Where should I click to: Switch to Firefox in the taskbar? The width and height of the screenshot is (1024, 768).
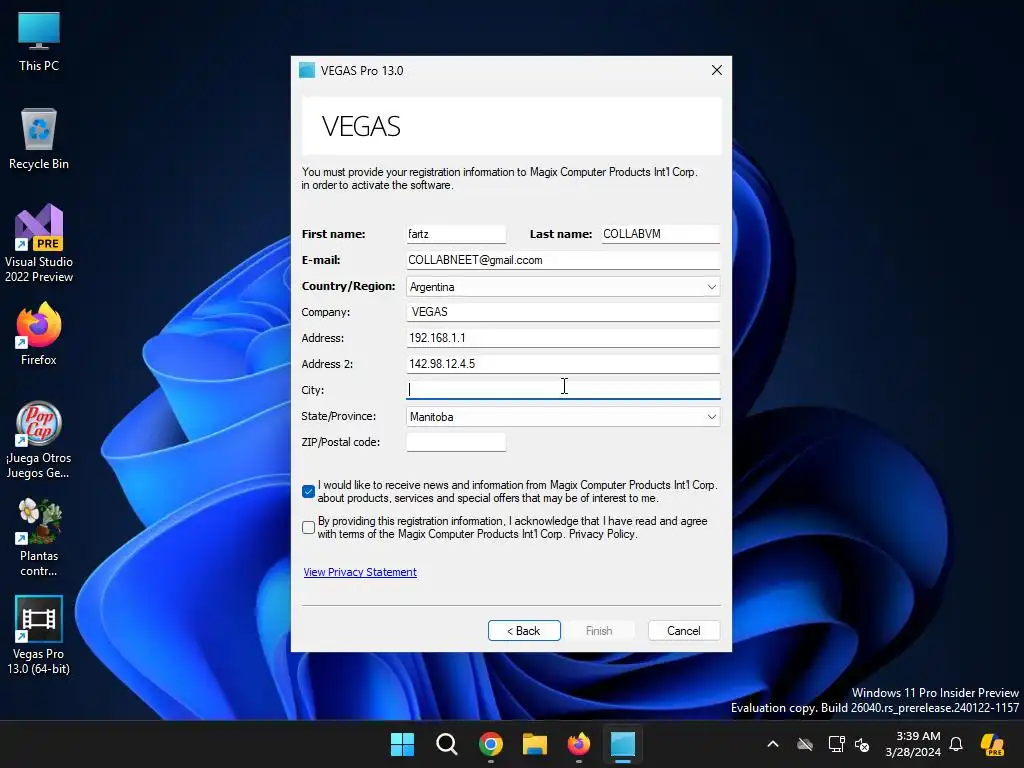579,744
